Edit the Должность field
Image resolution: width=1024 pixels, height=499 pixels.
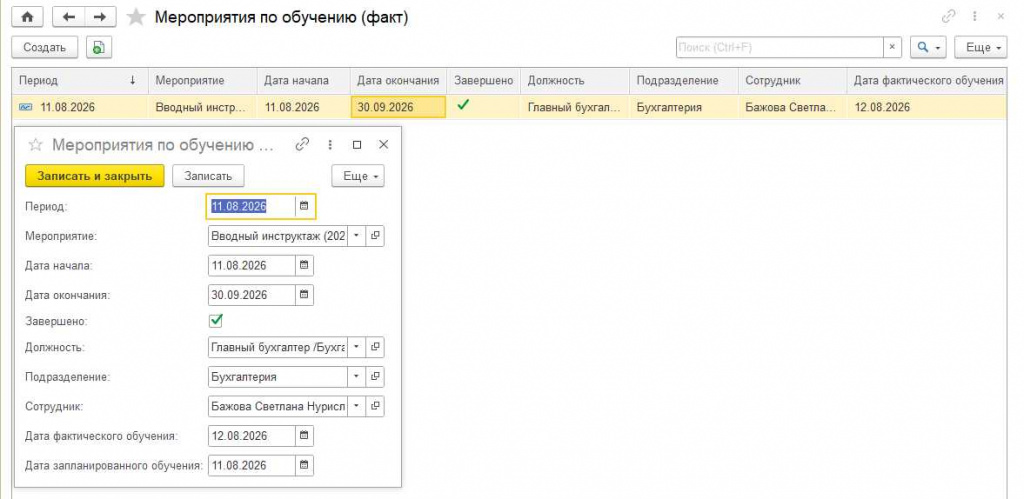pyautogui.click(x=278, y=347)
